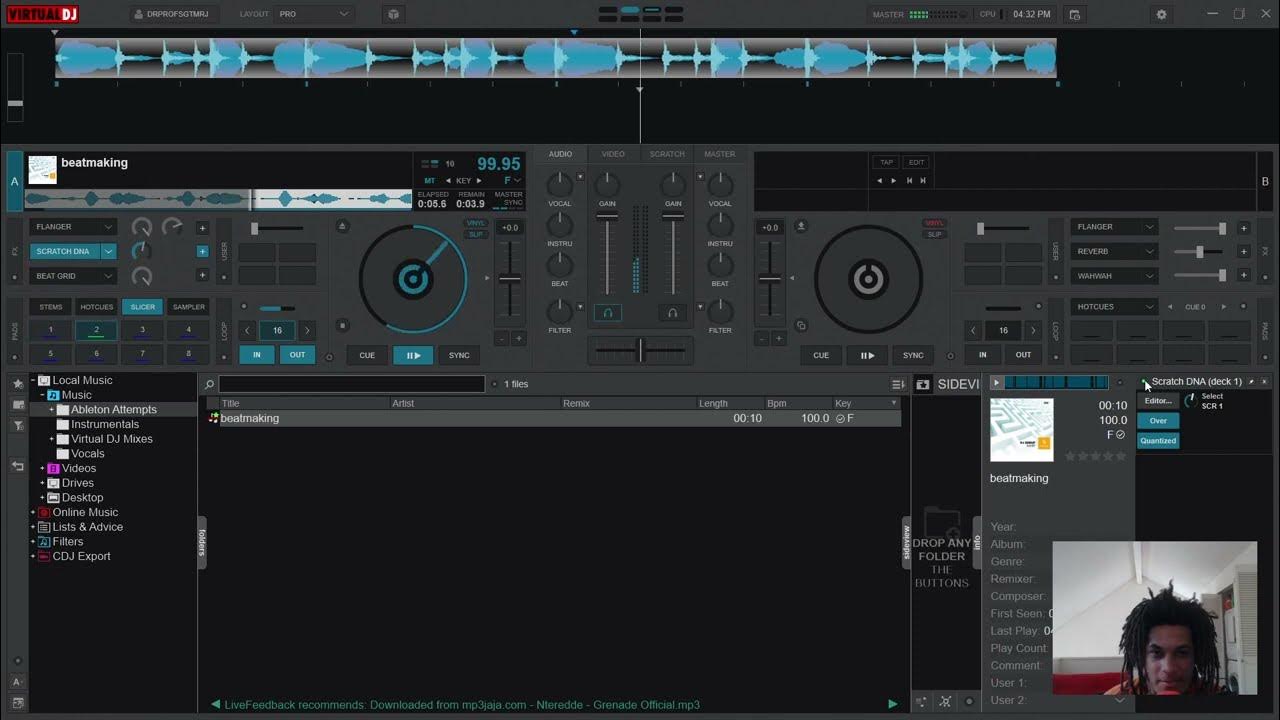
Task: Click loop OUT button on deck B
Action: pyautogui.click(x=1023, y=354)
